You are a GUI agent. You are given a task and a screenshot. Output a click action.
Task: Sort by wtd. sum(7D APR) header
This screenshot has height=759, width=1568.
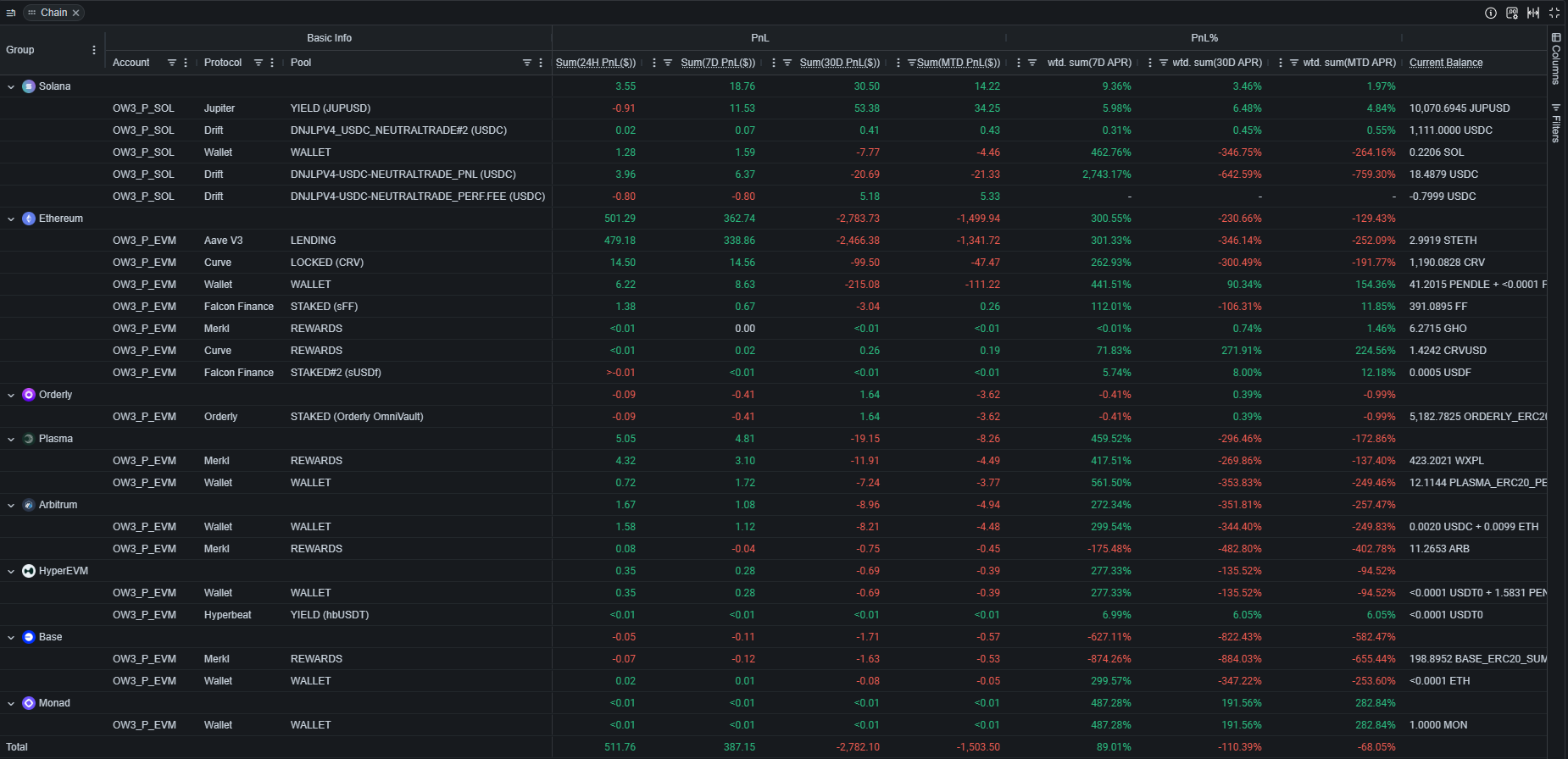tap(1089, 63)
